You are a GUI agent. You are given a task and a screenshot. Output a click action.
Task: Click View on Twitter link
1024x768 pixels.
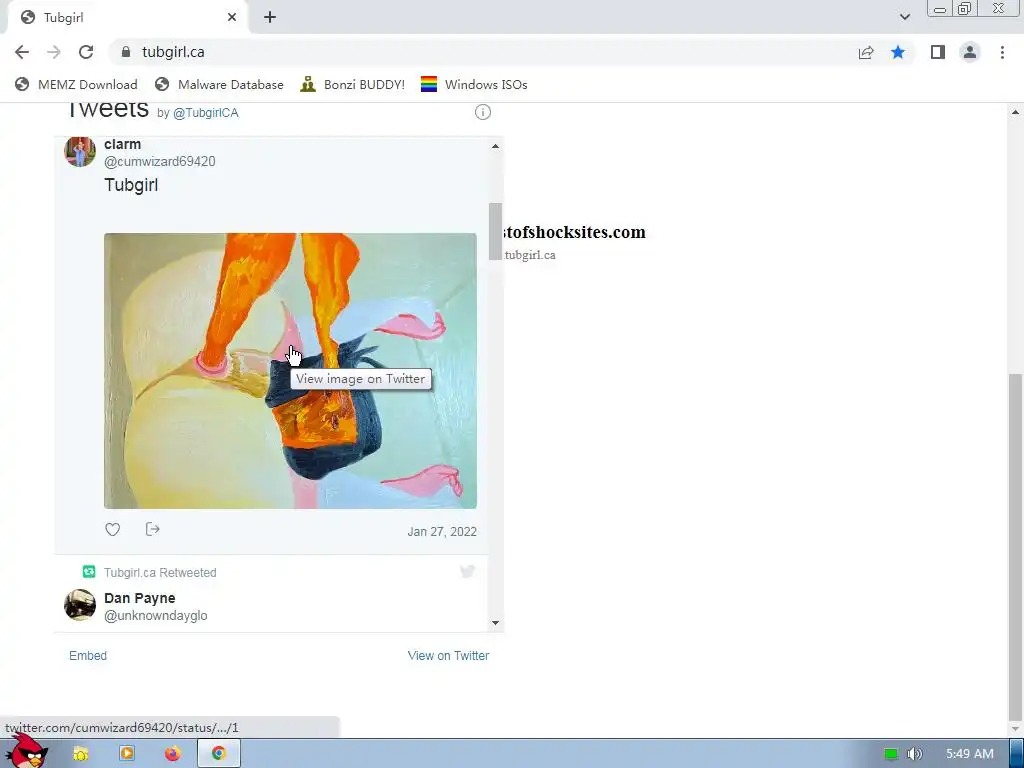click(448, 656)
